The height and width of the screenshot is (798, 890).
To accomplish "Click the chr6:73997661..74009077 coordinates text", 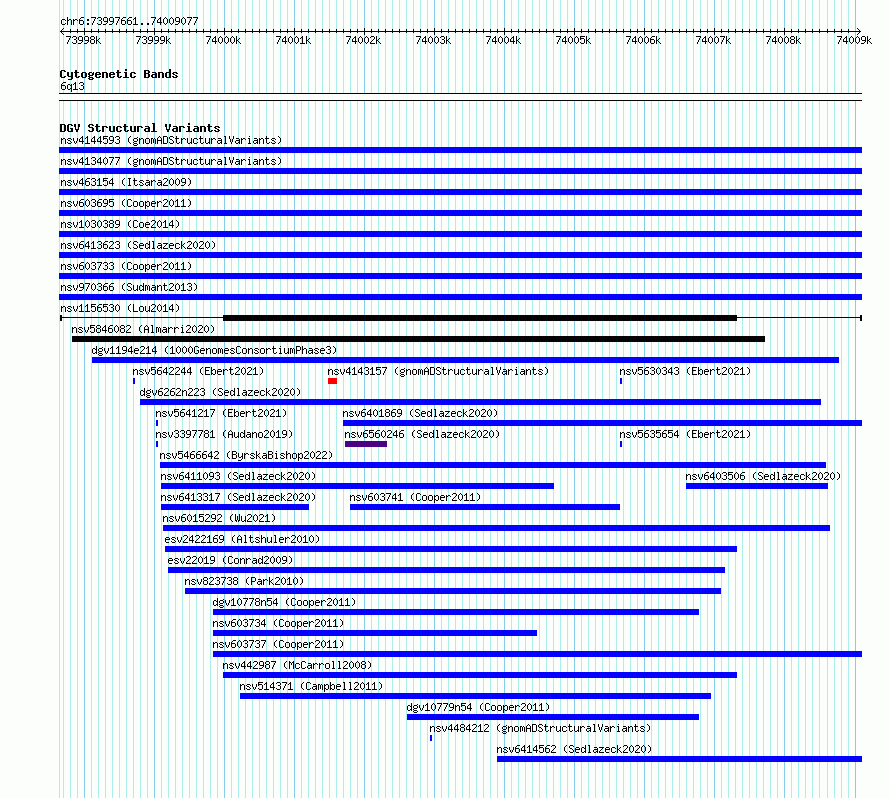I will pyautogui.click(x=129, y=21).
